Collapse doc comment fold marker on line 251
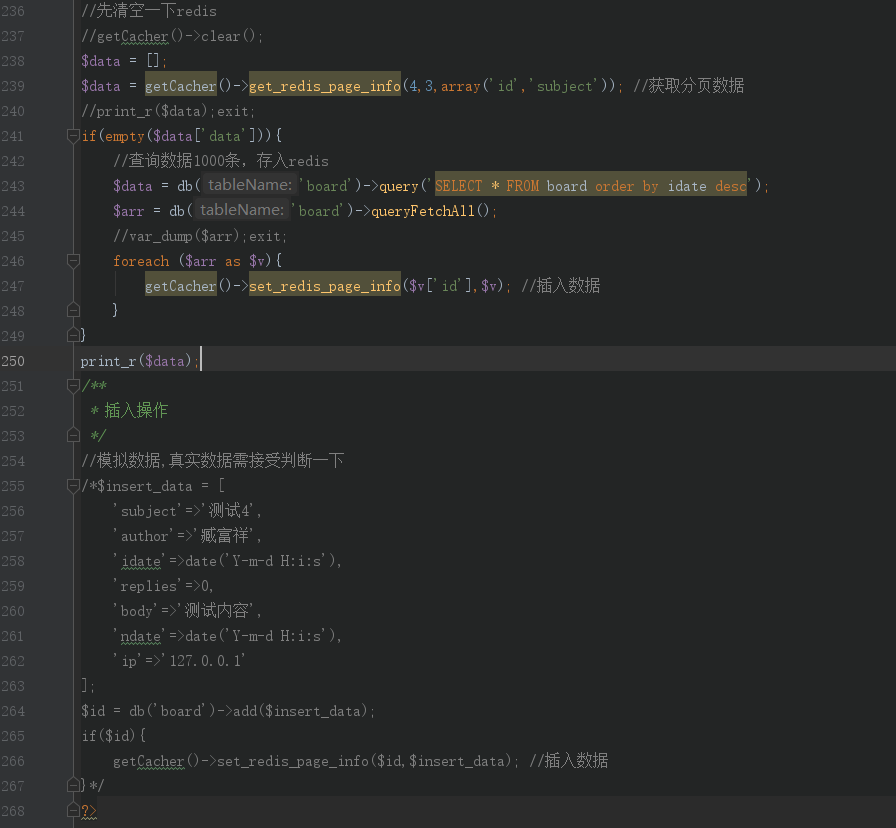 [73, 386]
